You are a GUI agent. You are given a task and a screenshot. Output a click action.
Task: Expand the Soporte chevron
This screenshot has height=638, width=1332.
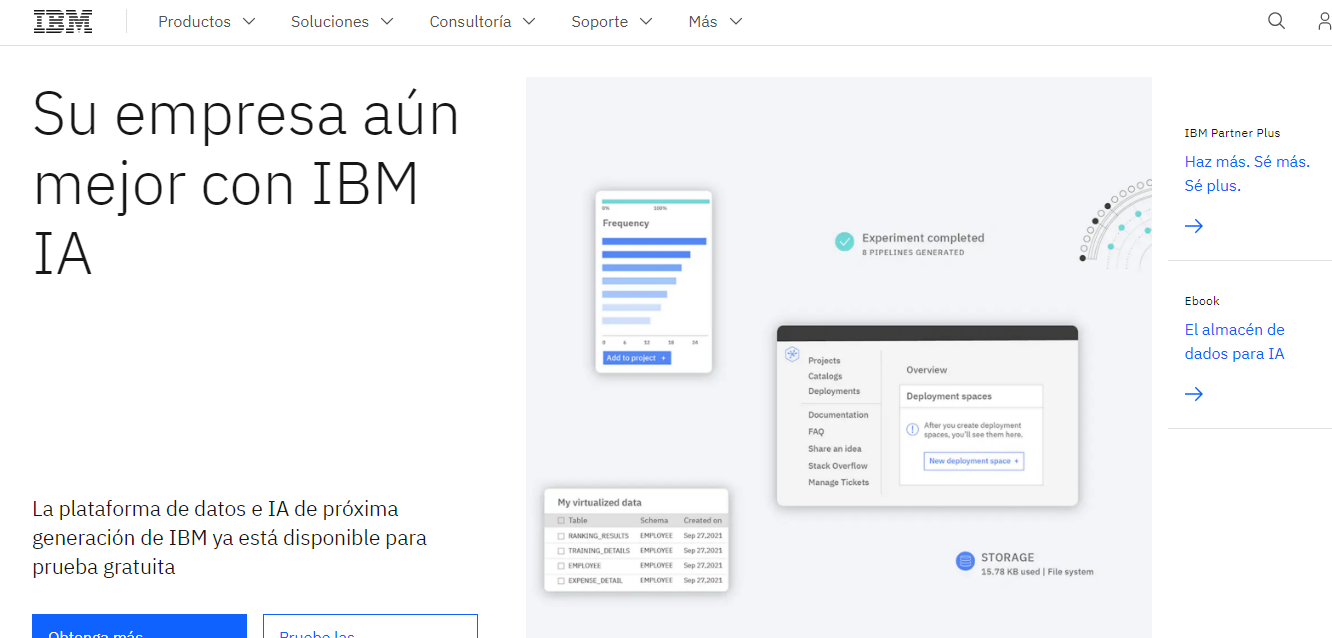click(646, 21)
